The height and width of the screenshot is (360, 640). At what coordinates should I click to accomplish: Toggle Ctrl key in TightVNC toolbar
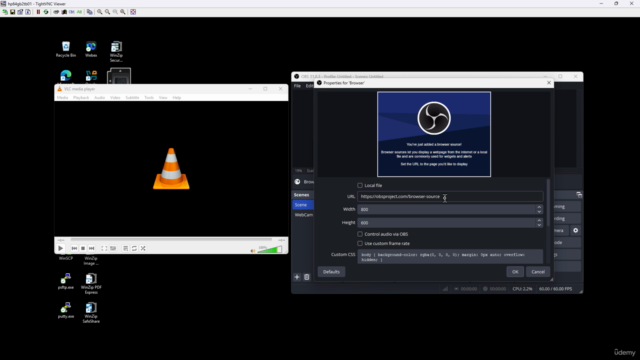[x=71, y=12]
